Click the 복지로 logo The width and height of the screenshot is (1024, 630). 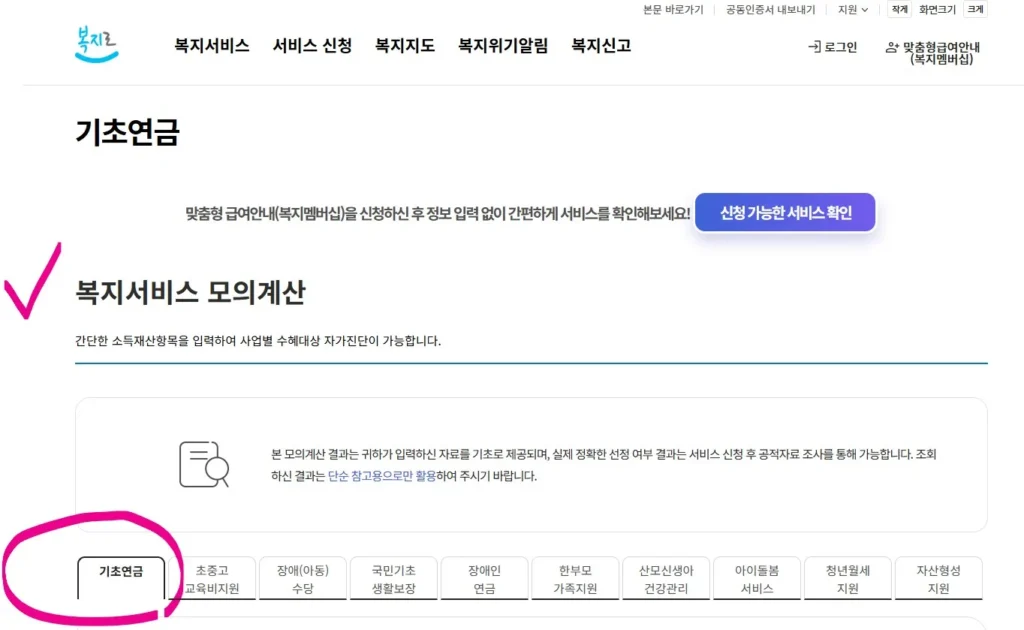click(95, 42)
